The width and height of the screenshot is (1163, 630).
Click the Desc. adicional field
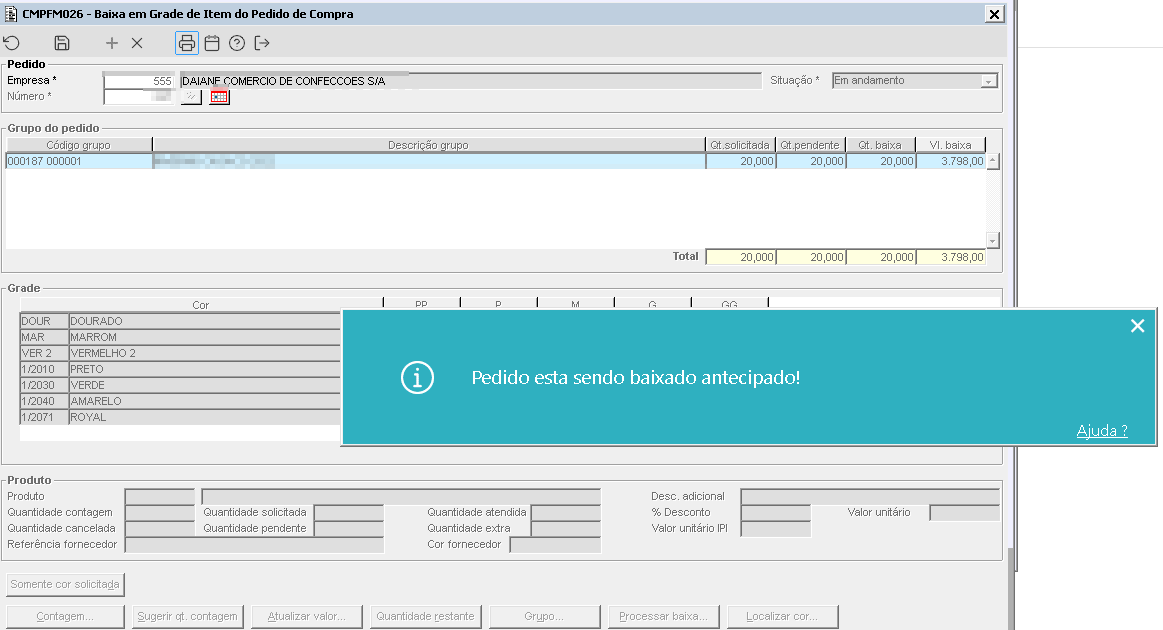point(870,496)
